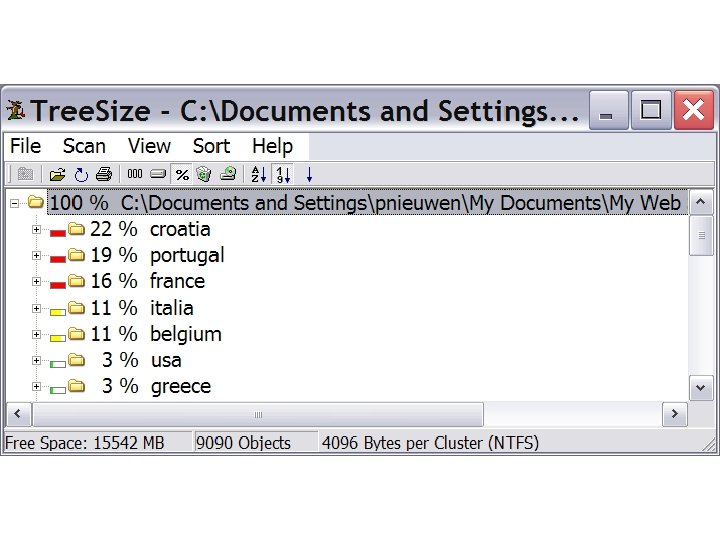
Task: Click the 000 size display icon
Action: click(x=135, y=174)
